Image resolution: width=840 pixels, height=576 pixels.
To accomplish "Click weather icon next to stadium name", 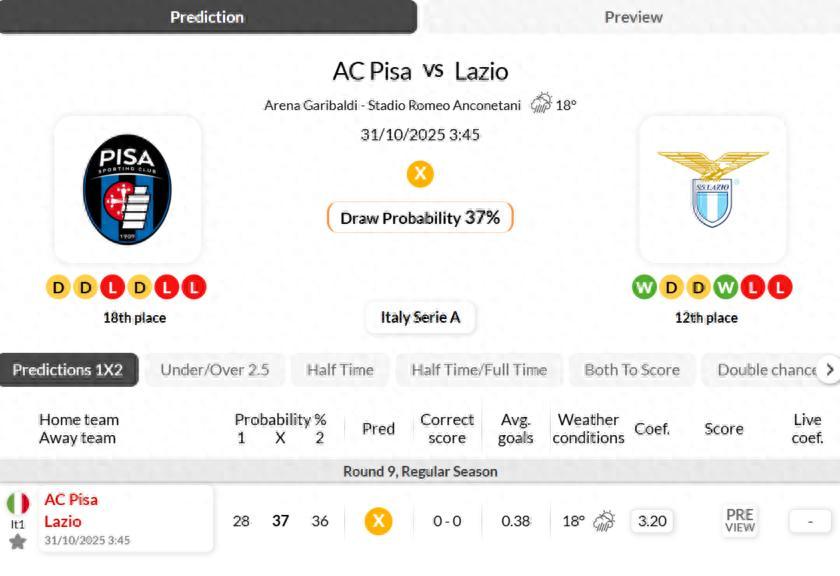I will click(541, 103).
